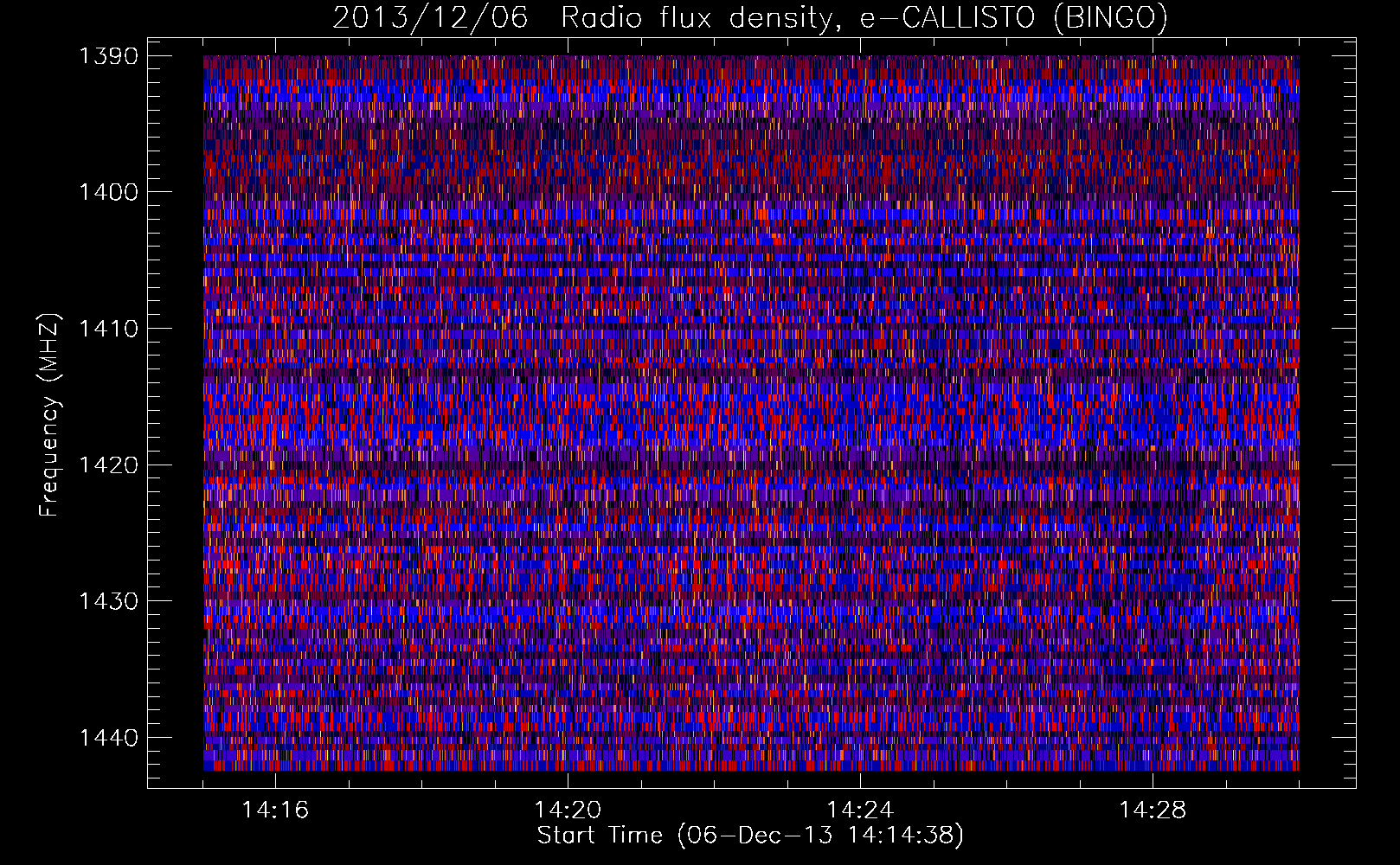This screenshot has width=1400, height=865.
Task: Click the 14:16 time tick label
Action: click(x=275, y=811)
